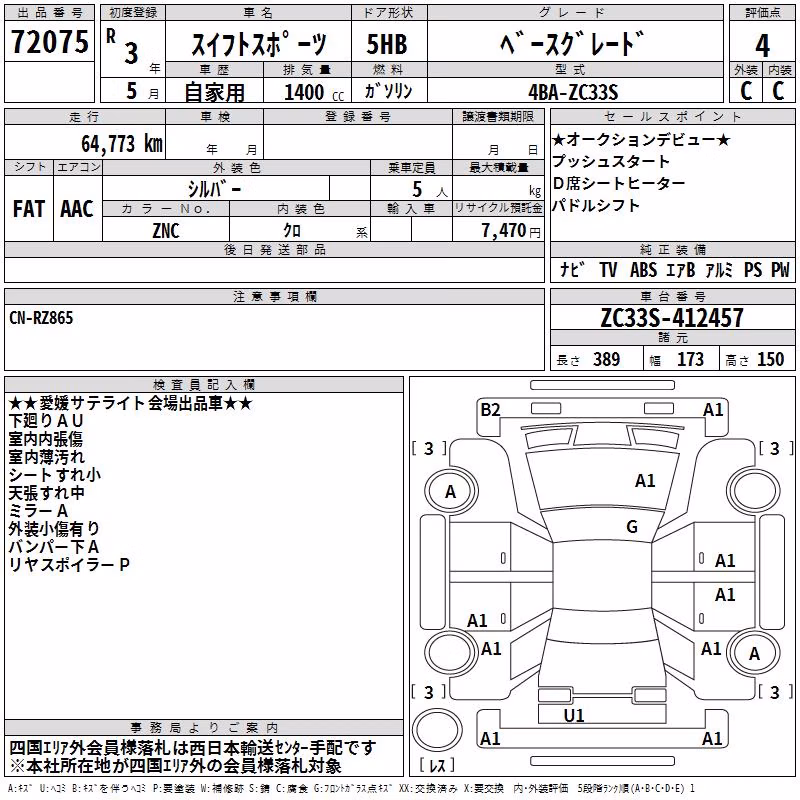Screen dimensions: 800x800
Task: Select the ナビ equipment label
Action: click(x=572, y=270)
